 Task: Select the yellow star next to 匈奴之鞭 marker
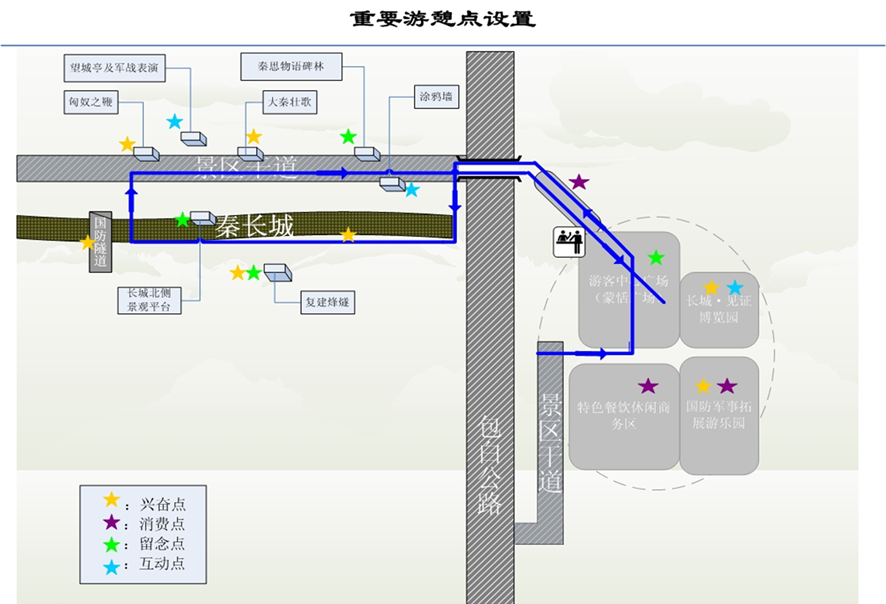point(127,144)
